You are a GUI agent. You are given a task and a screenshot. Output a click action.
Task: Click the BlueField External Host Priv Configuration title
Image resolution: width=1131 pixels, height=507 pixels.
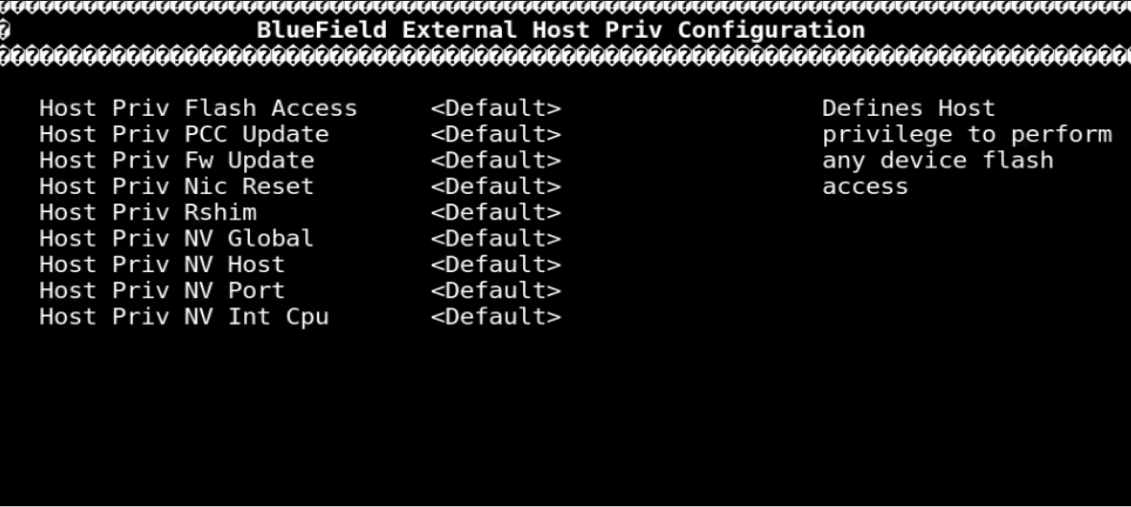click(560, 30)
